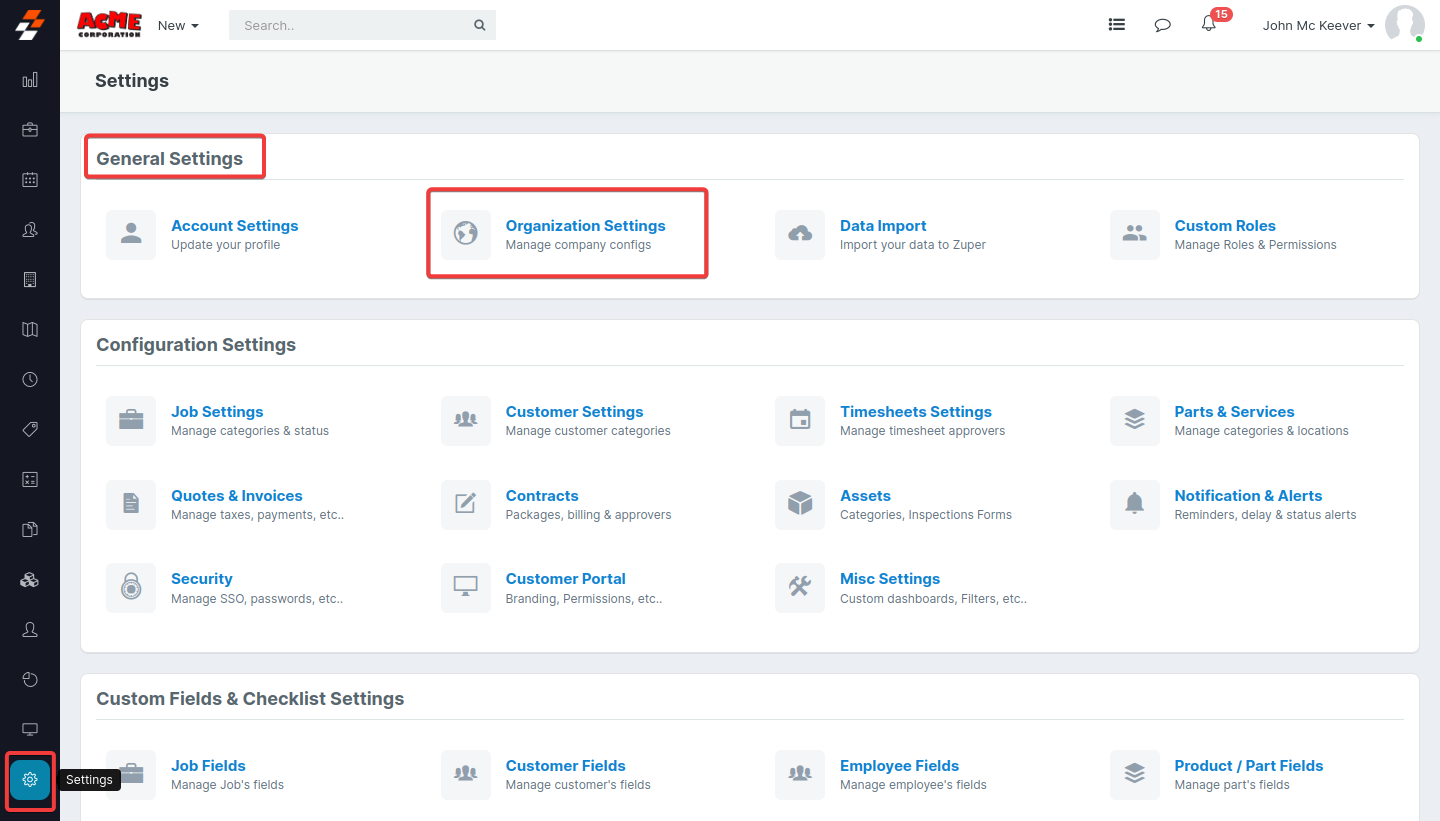Open Notification & Alerts settings
Image resolution: width=1440 pixels, height=821 pixels.
pyautogui.click(x=1248, y=496)
